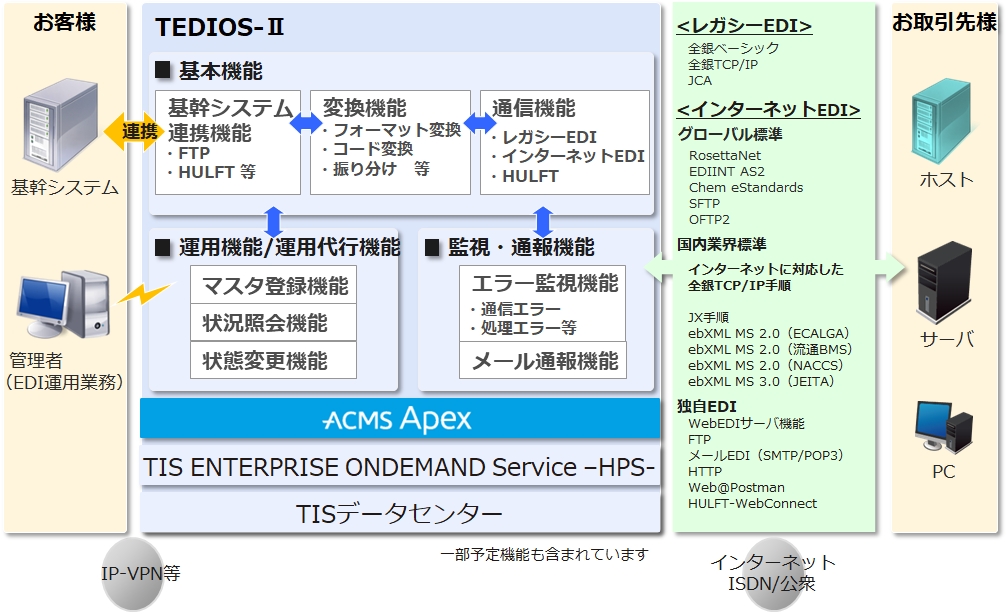Click the ・振り分け 等 bullet
The height and width of the screenshot is (614, 1008).
tap(375, 169)
